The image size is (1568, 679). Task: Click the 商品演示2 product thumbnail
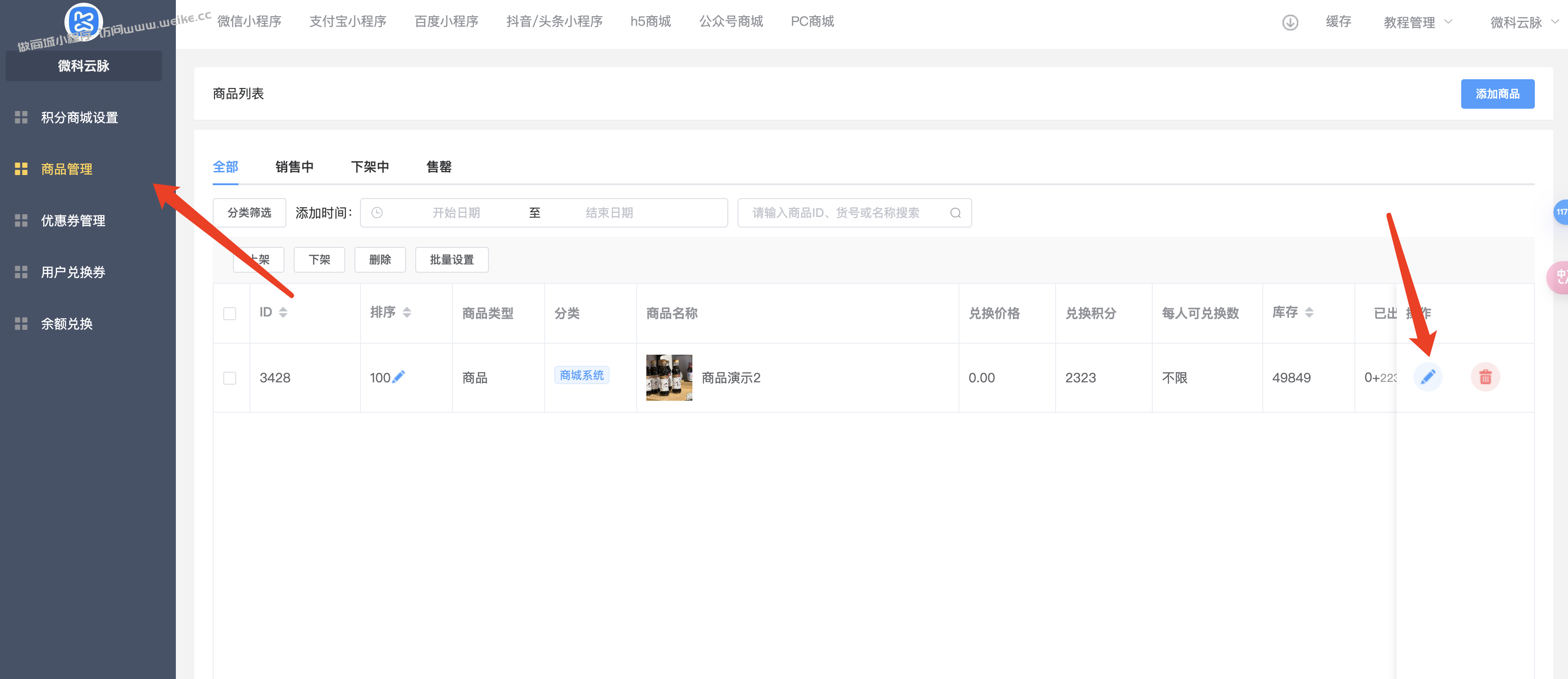coord(669,377)
